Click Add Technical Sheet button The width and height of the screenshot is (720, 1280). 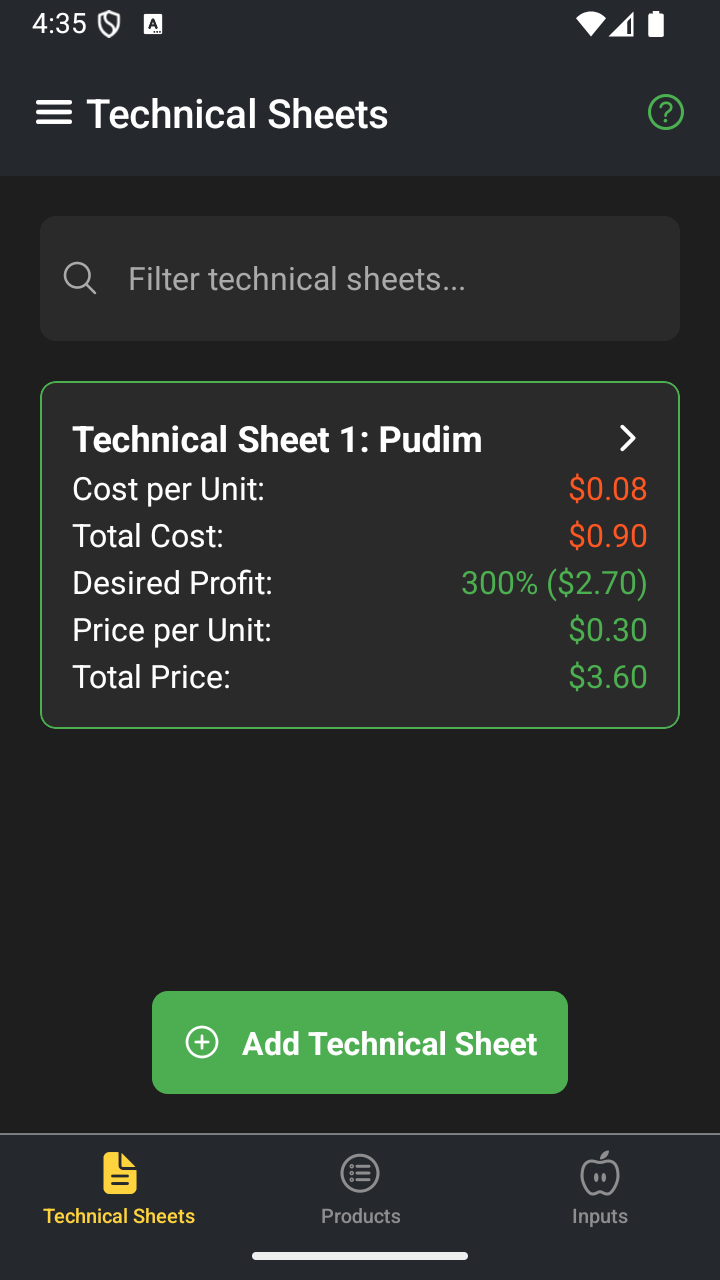point(360,1042)
